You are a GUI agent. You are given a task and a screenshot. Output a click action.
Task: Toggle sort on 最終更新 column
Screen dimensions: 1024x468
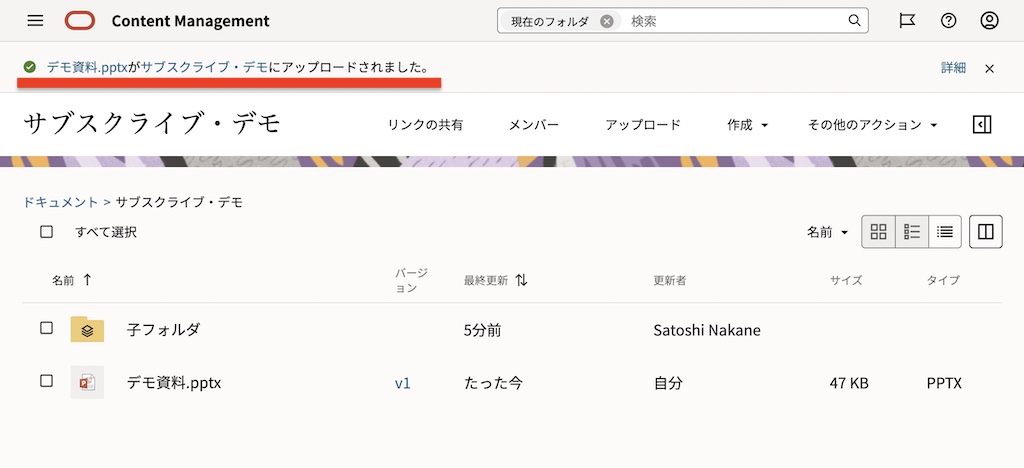521,280
